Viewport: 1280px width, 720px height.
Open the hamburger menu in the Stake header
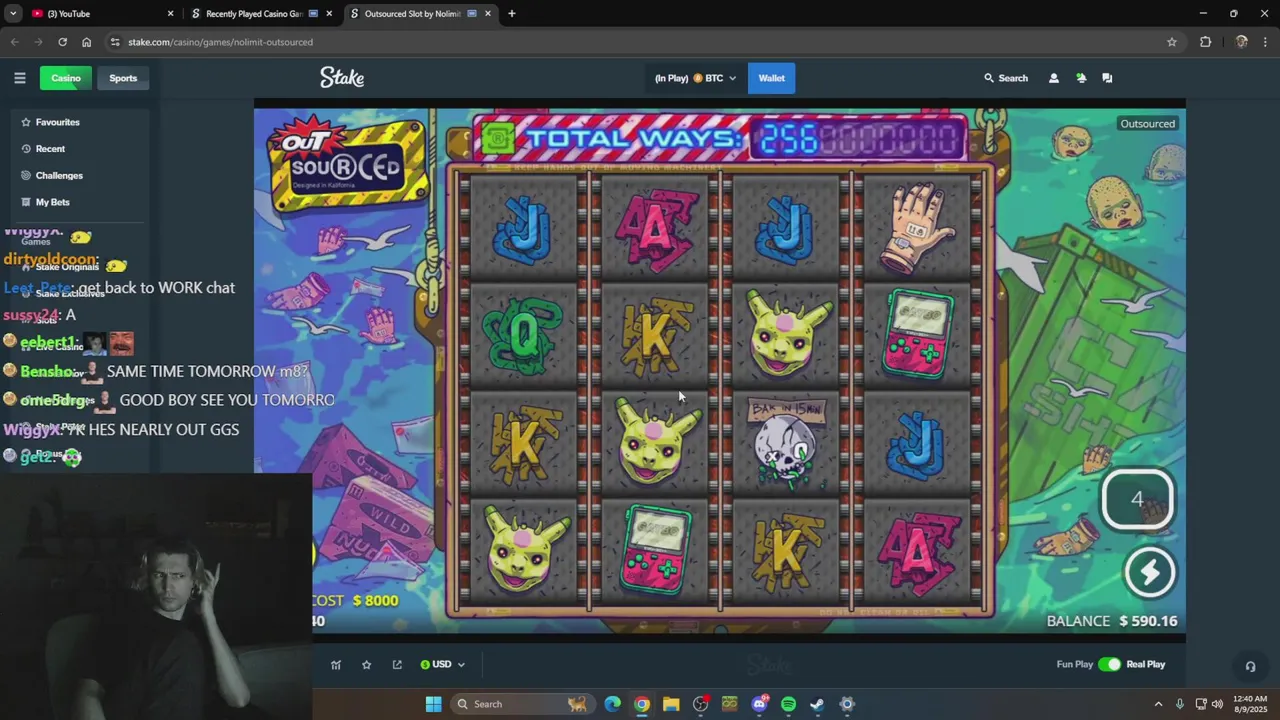pos(19,78)
